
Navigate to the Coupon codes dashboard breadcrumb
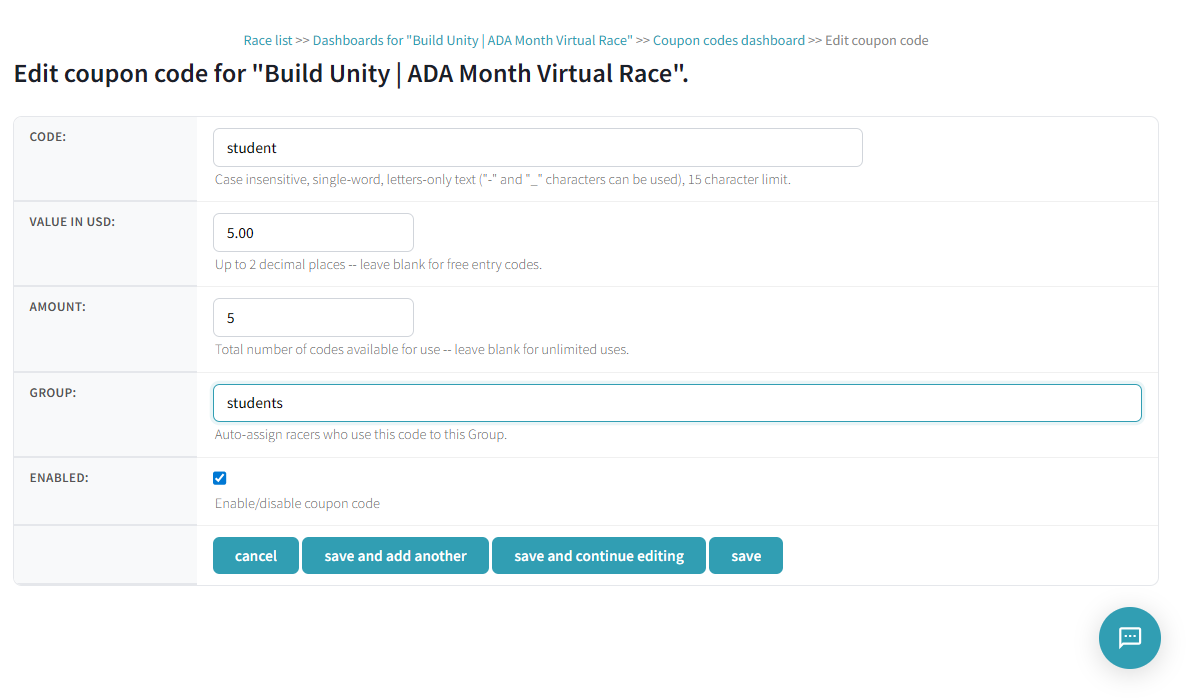point(728,40)
